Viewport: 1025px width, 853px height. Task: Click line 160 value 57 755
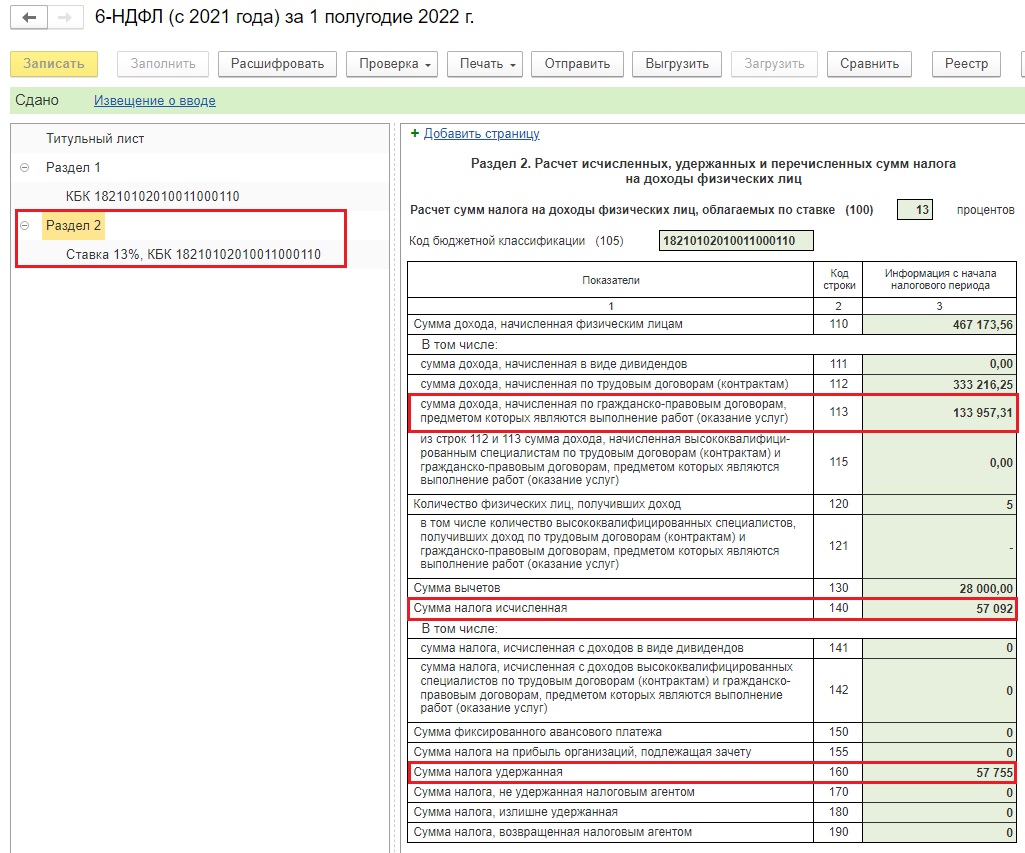939,773
